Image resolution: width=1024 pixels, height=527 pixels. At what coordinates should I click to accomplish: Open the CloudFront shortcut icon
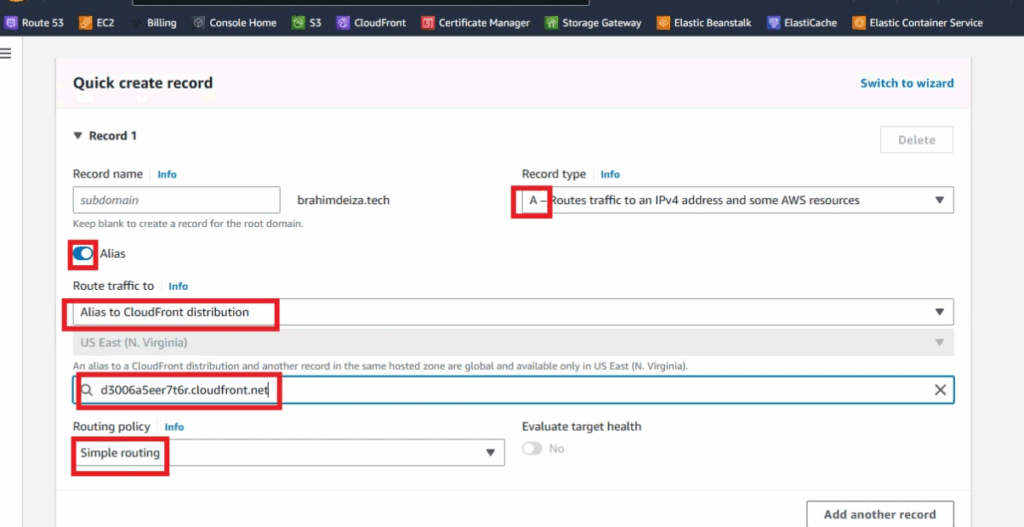[x=343, y=23]
